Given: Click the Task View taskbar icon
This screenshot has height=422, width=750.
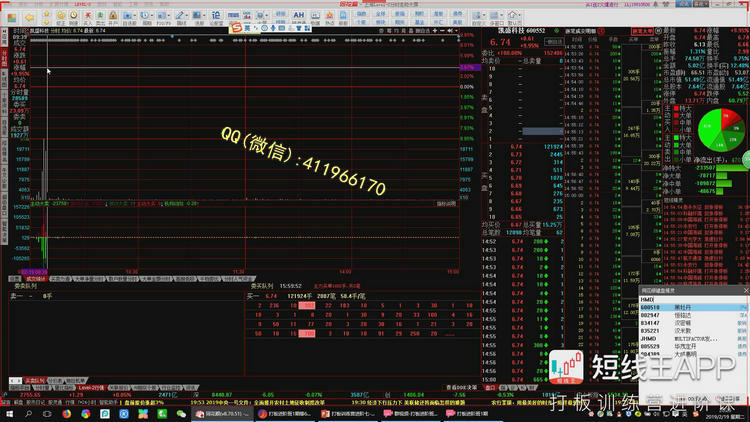Looking at the screenshot, I should pos(47,414).
